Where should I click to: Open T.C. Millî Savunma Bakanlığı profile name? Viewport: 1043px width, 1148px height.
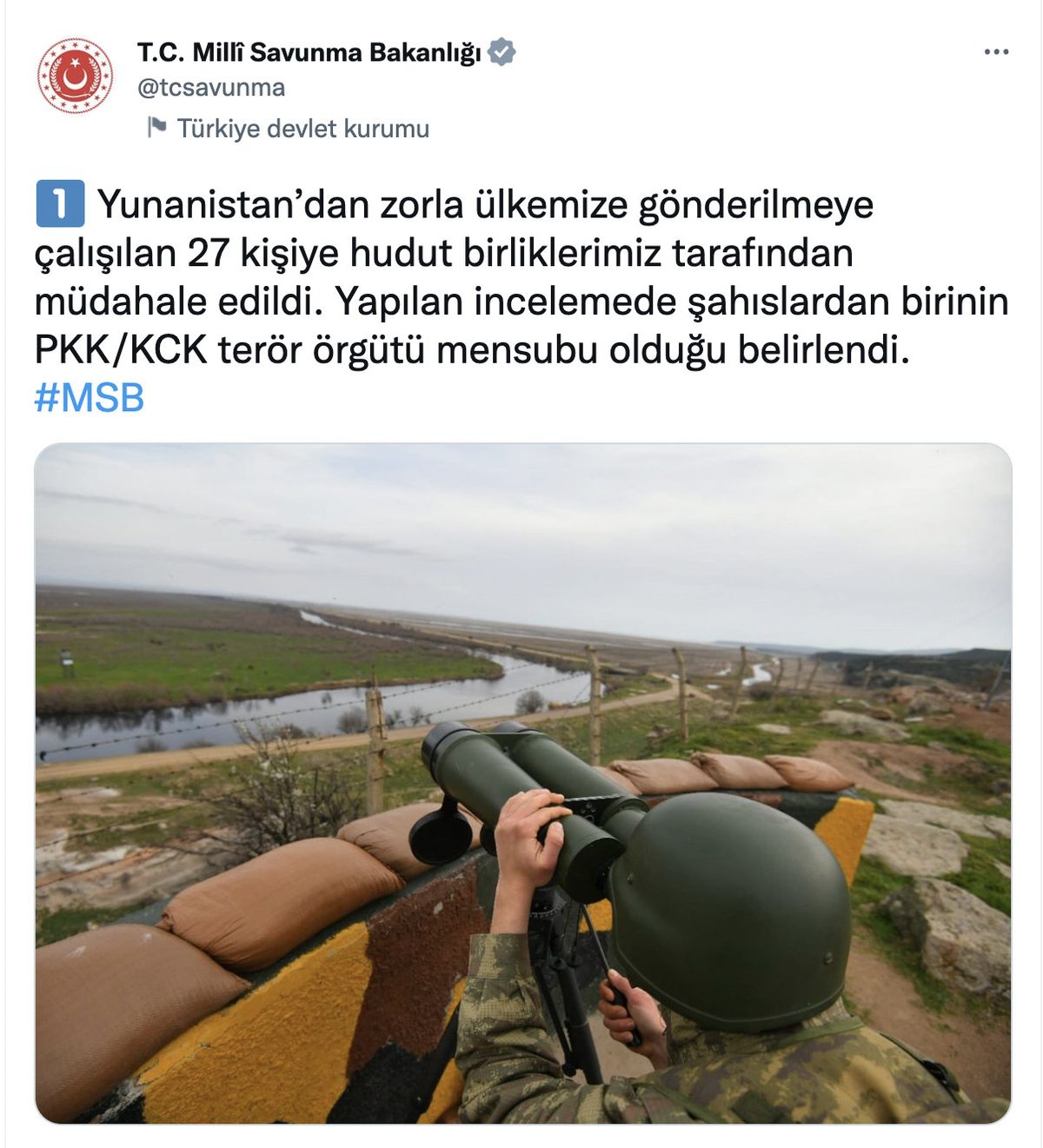[309, 52]
